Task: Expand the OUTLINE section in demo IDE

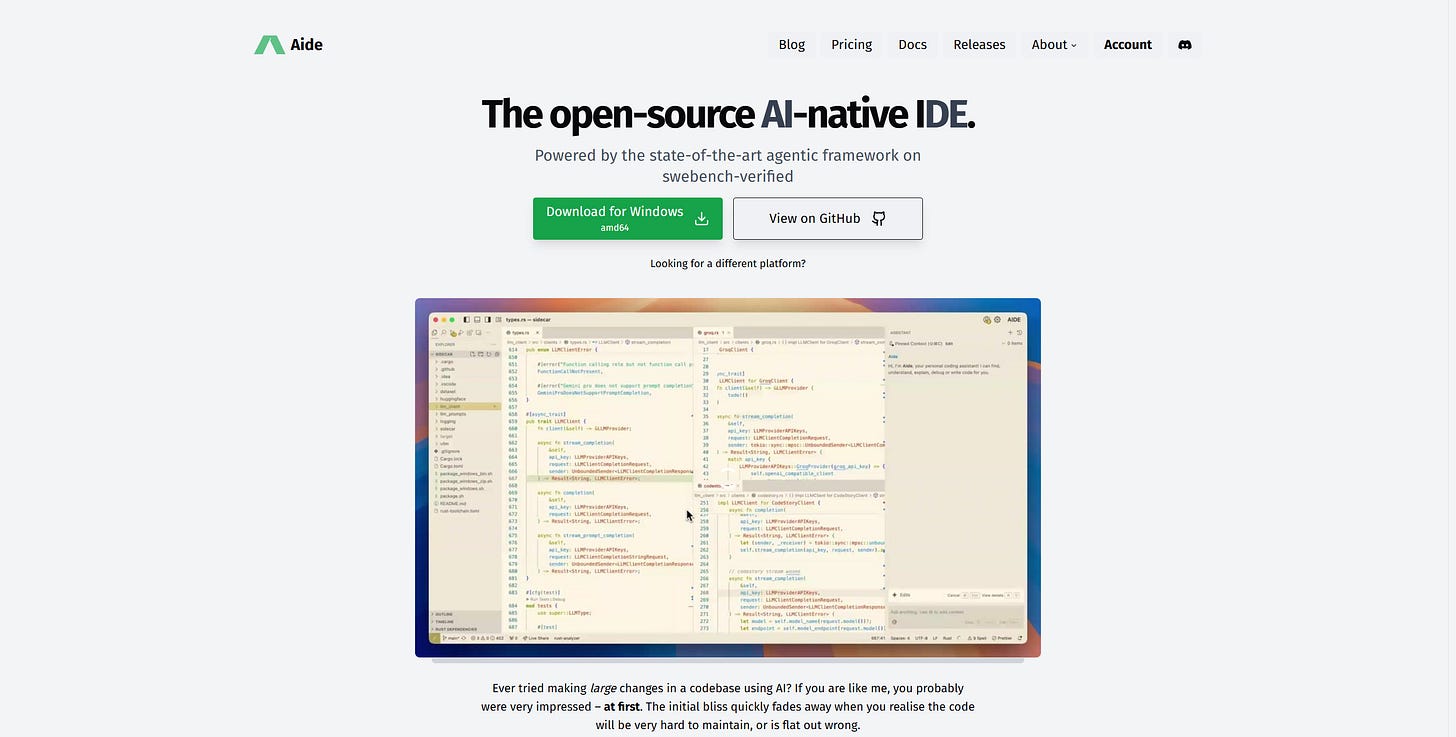Action: point(465,614)
